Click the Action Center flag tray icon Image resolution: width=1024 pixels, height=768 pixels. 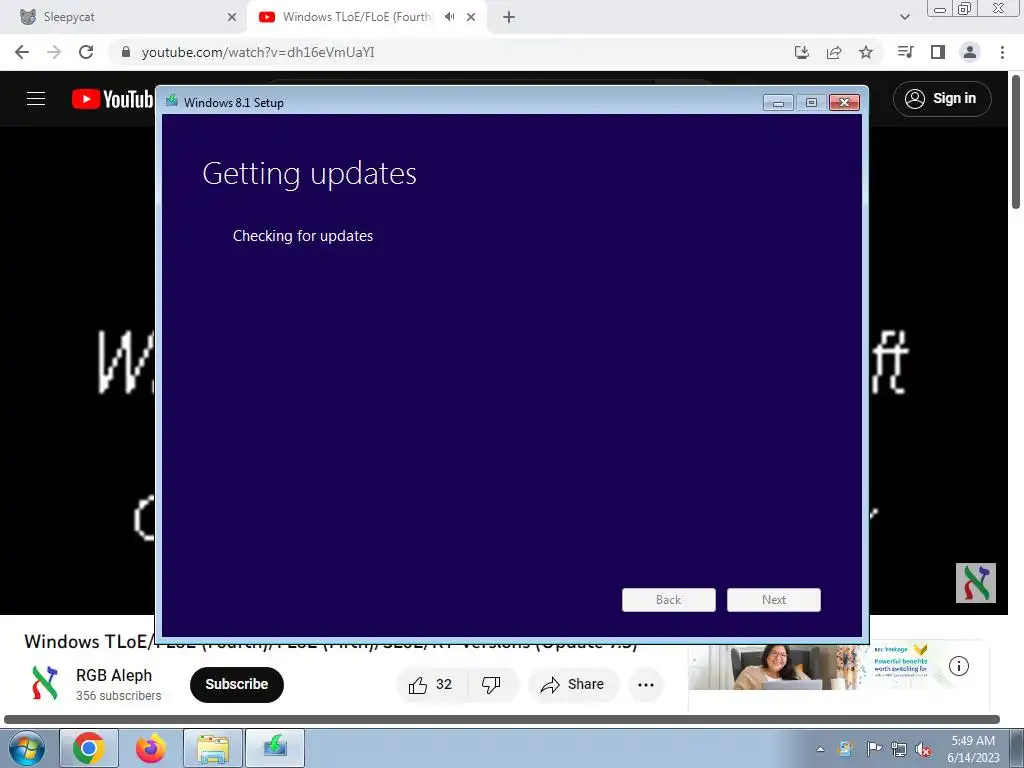coord(873,749)
